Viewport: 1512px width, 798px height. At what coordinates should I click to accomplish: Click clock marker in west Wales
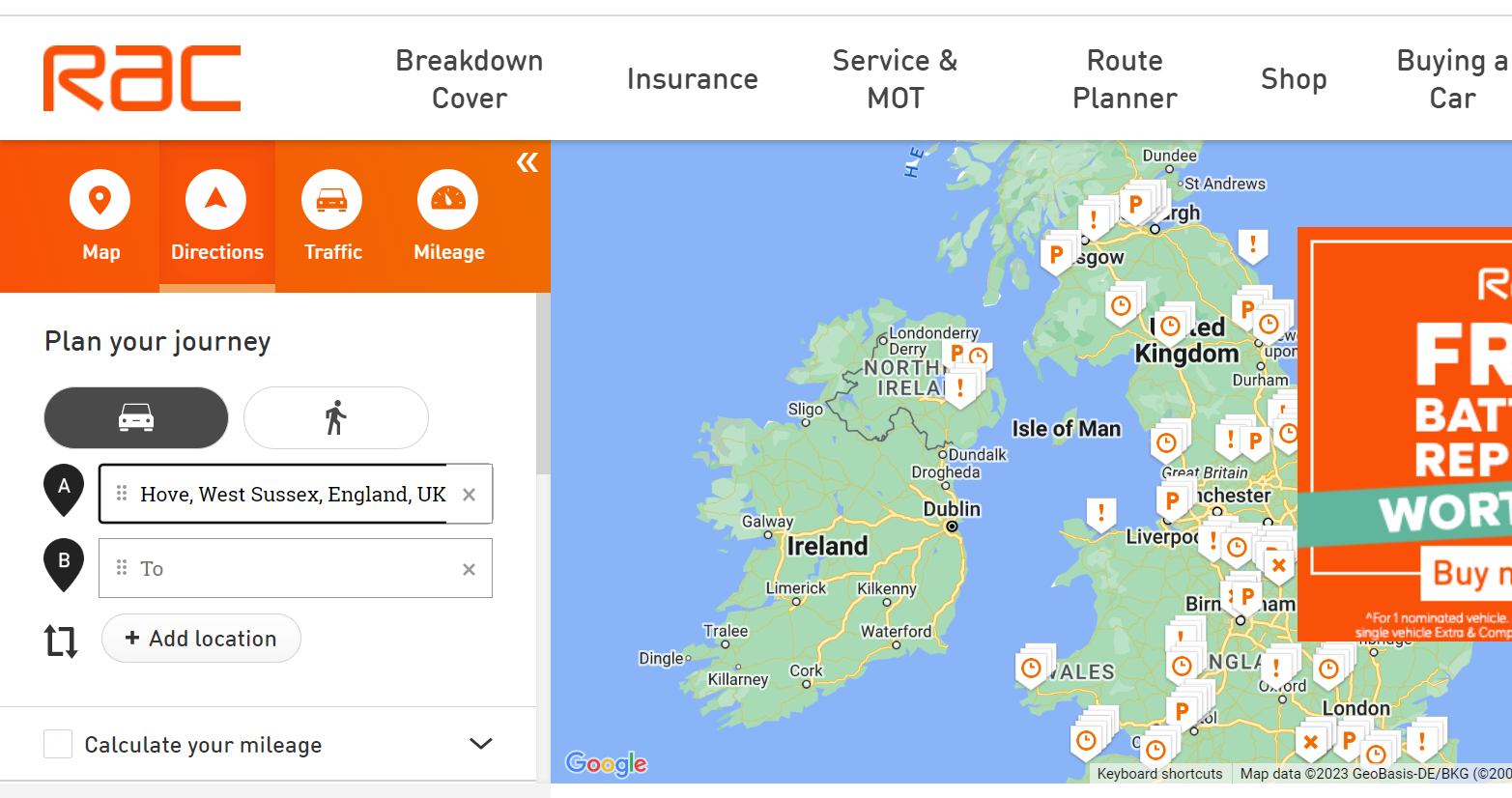(x=1032, y=669)
